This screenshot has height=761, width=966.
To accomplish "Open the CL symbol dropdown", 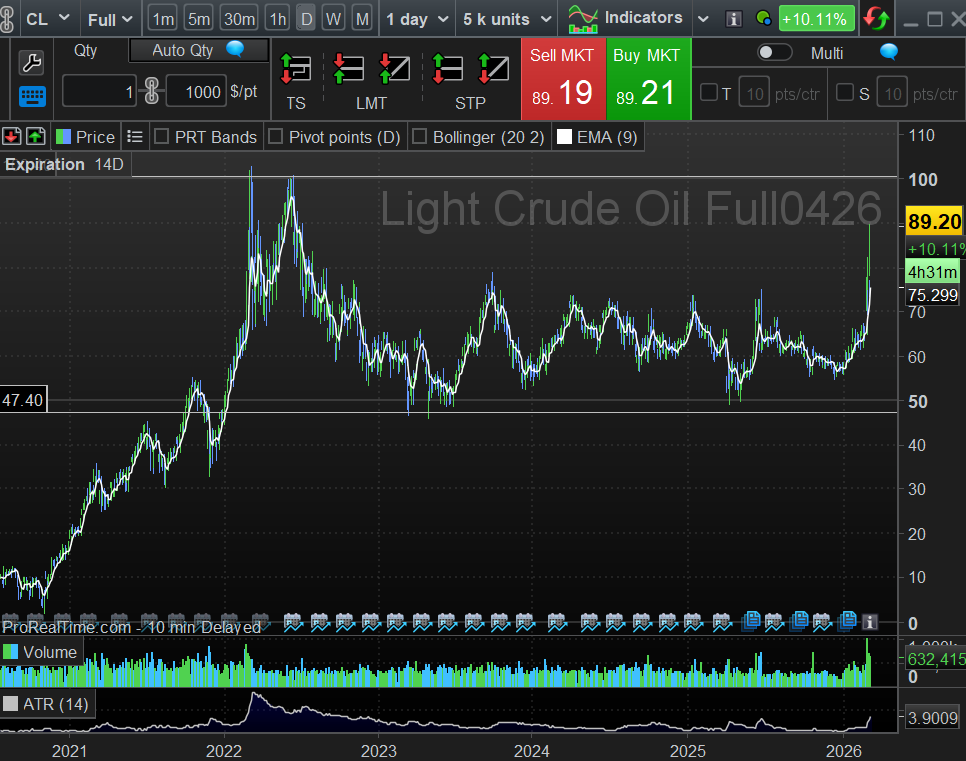I will [48, 19].
